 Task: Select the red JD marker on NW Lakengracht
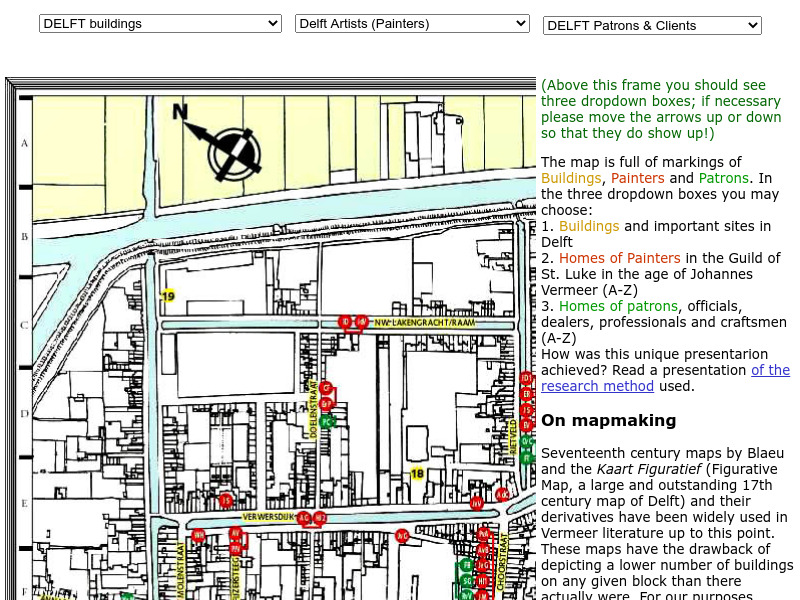tap(345, 322)
